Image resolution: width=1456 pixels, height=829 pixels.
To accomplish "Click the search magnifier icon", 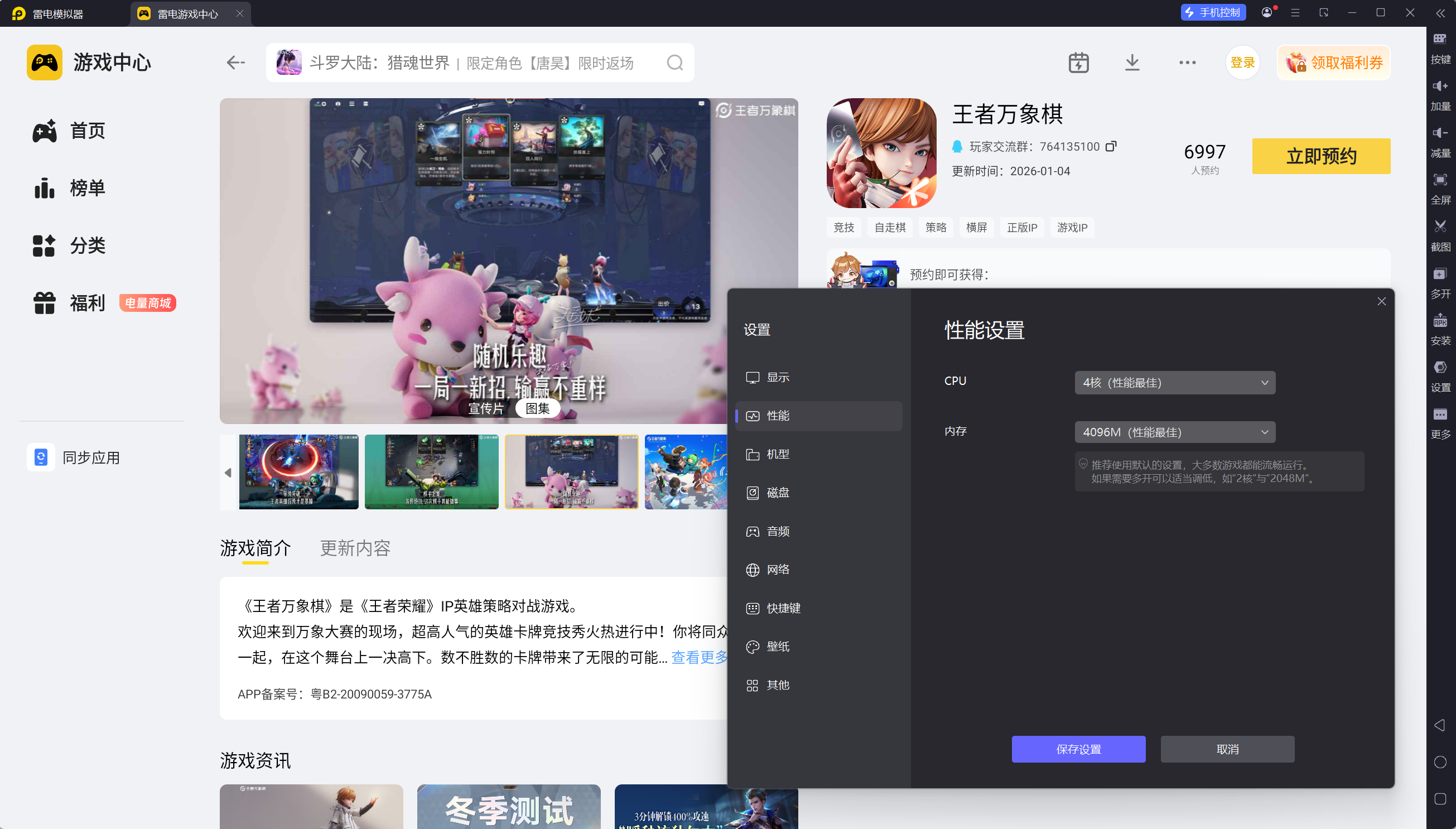I will coord(675,62).
